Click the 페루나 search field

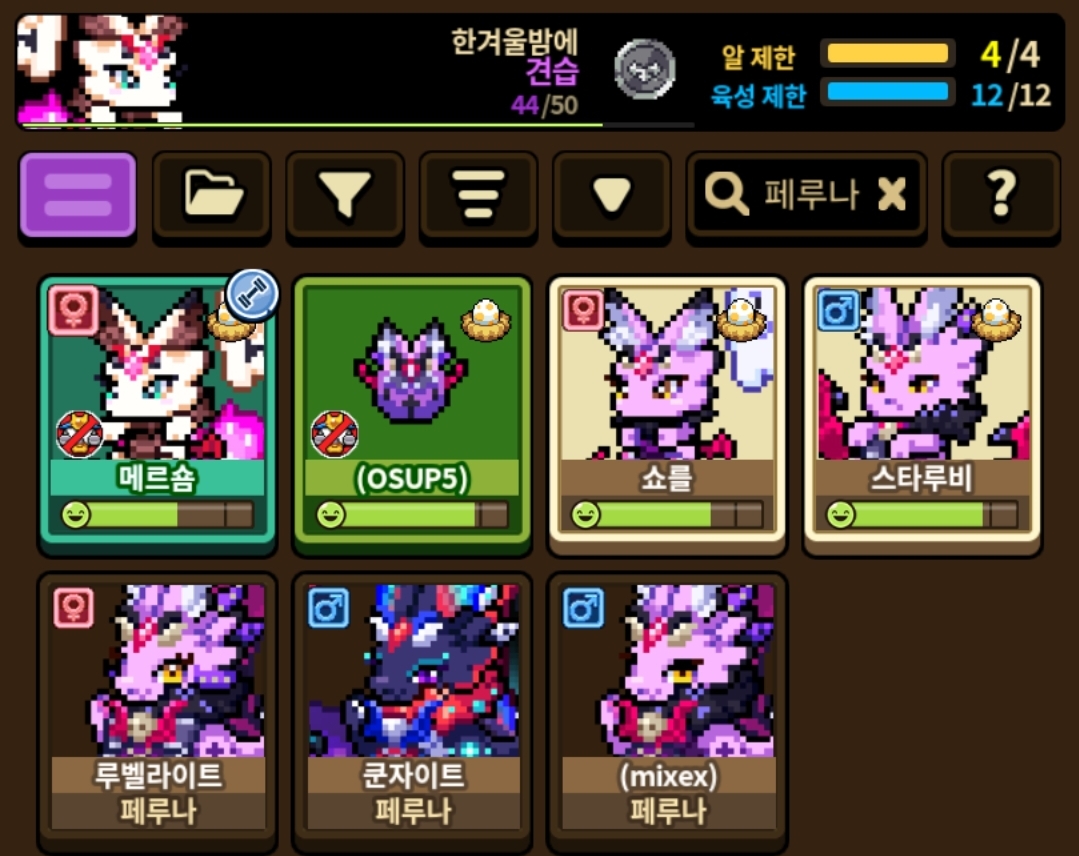(806, 196)
